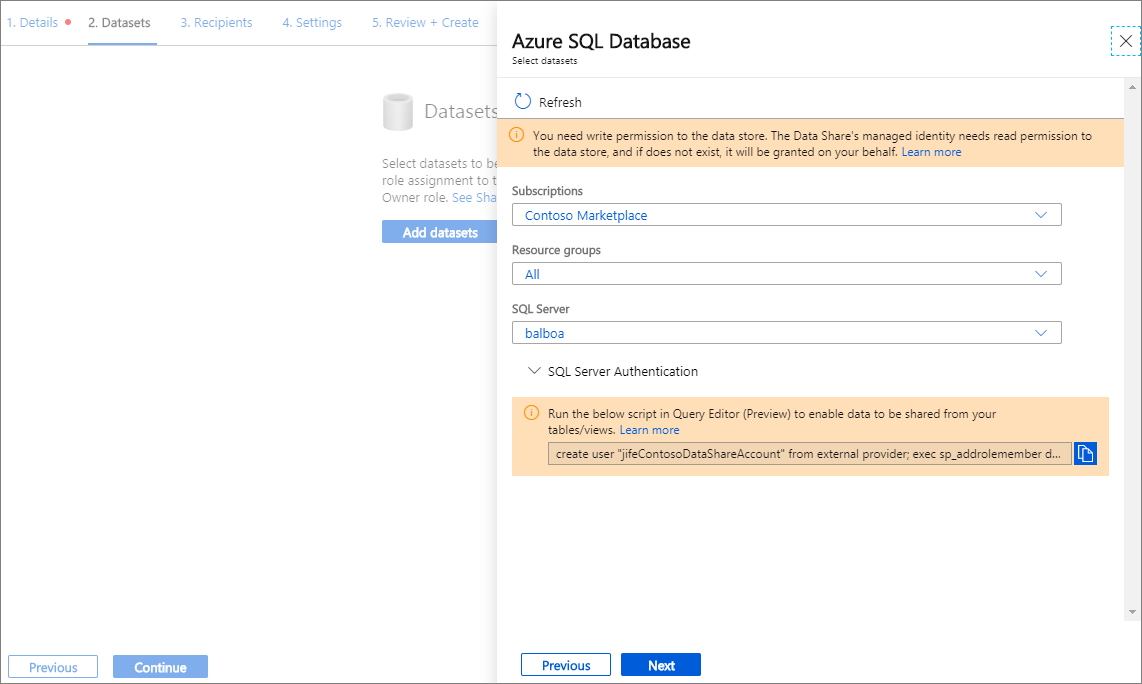Click the info icon on the write permission banner
This screenshot has width=1142, height=684.
pyautogui.click(x=517, y=134)
